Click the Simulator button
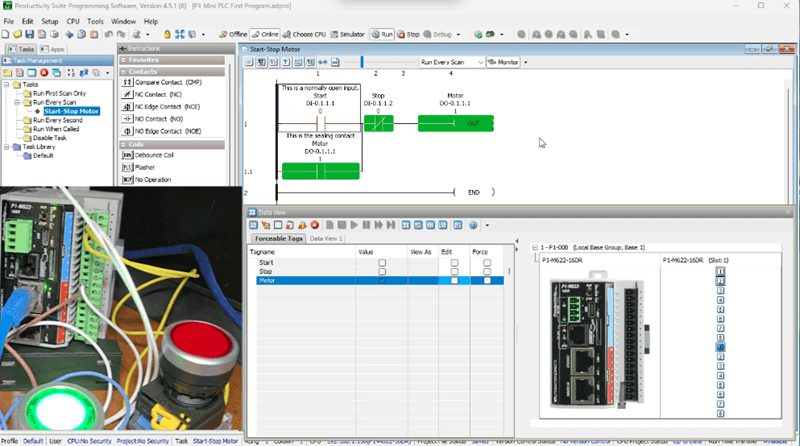Viewport: 800px width, 446px height. (x=347, y=34)
